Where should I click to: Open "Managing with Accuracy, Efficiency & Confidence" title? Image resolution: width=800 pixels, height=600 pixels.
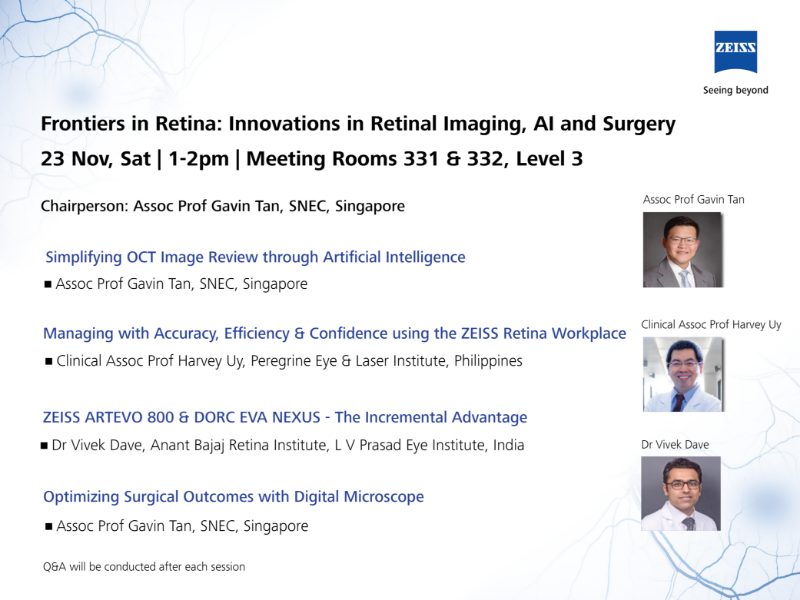tap(334, 333)
